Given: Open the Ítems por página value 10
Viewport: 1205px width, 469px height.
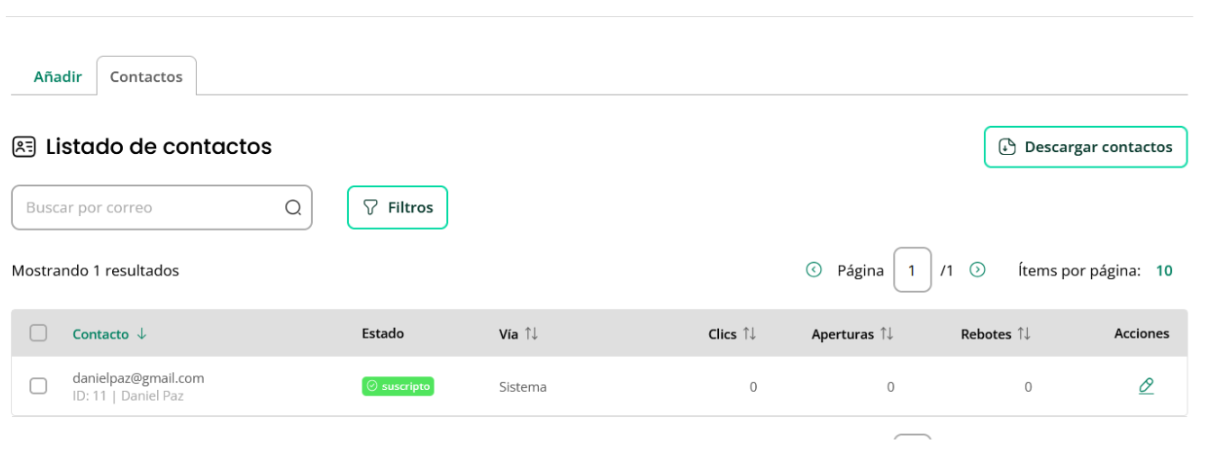Looking at the screenshot, I should pos(1164,270).
